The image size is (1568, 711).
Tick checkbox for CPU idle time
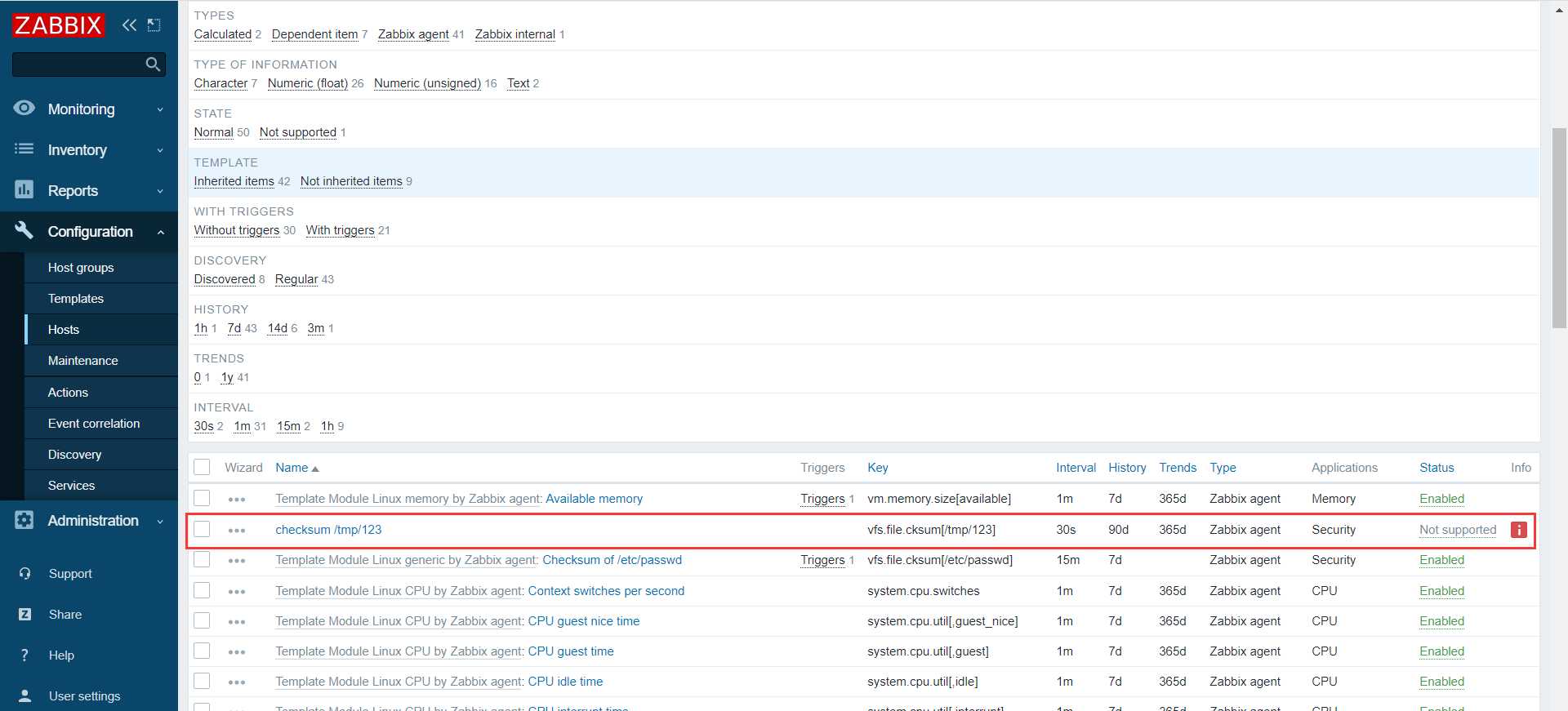point(202,681)
